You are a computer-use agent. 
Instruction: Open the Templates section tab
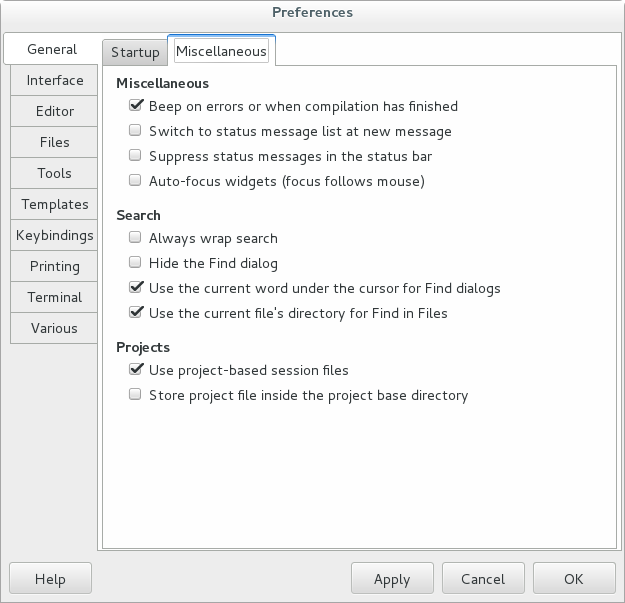coord(54,204)
